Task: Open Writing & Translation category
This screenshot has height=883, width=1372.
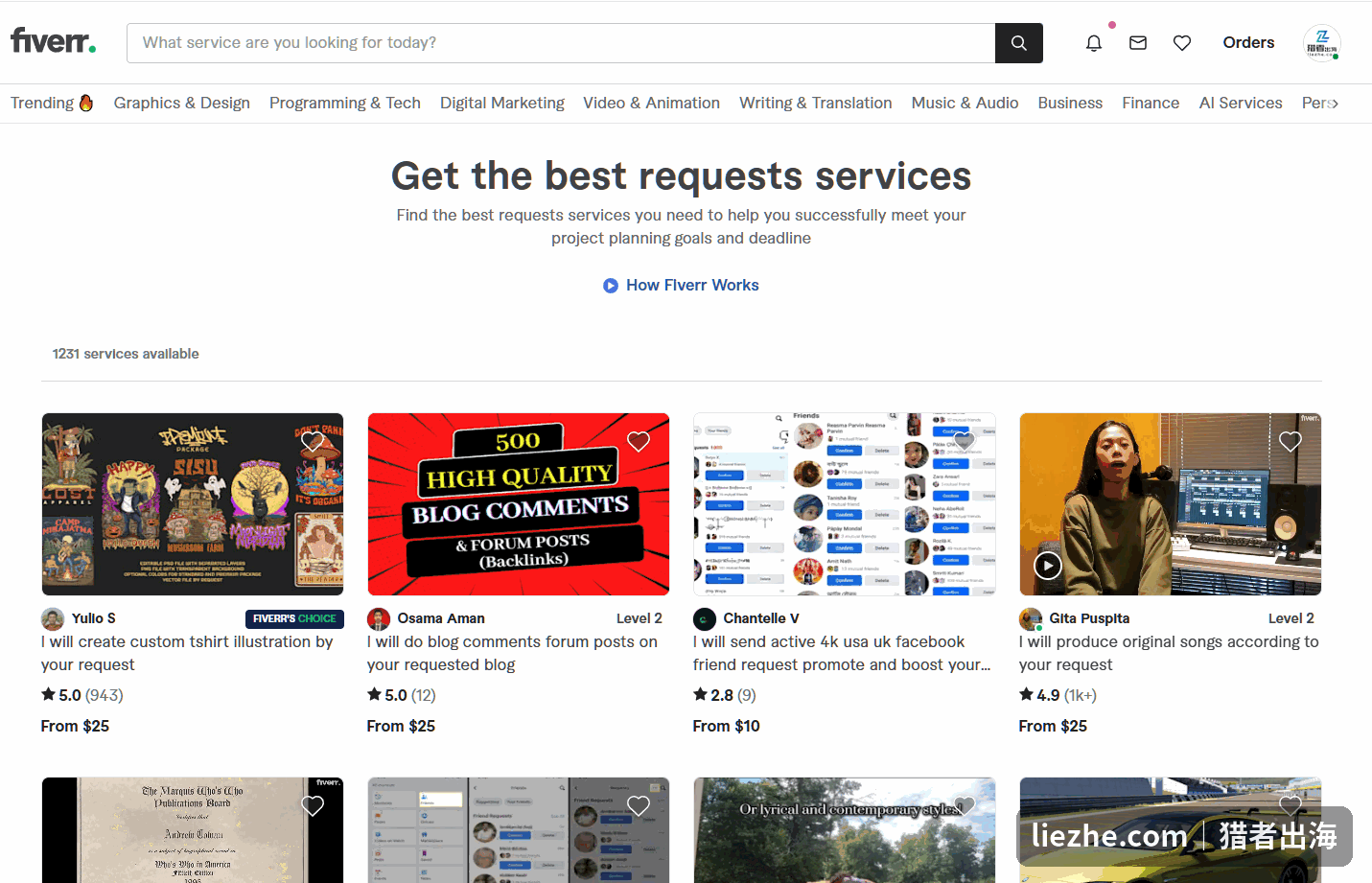Action: tap(816, 103)
